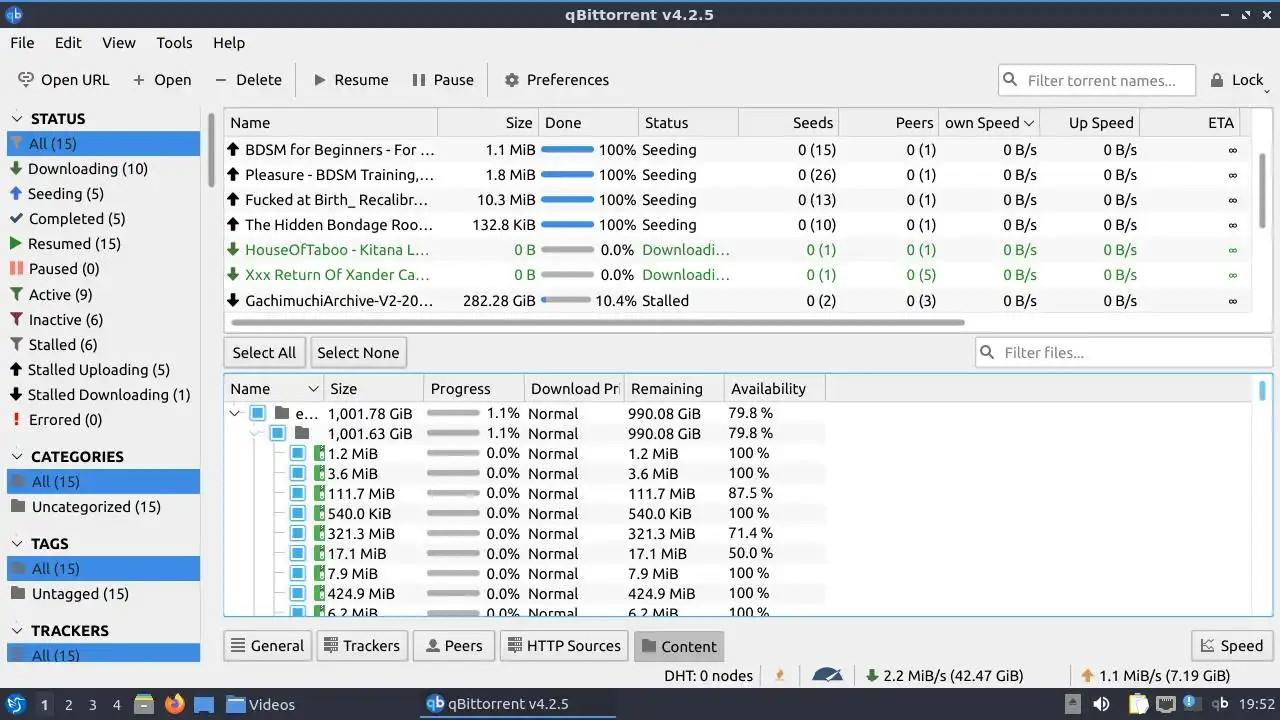
Task: Uncheck the 424.9 MiB file
Action: click(x=298, y=593)
